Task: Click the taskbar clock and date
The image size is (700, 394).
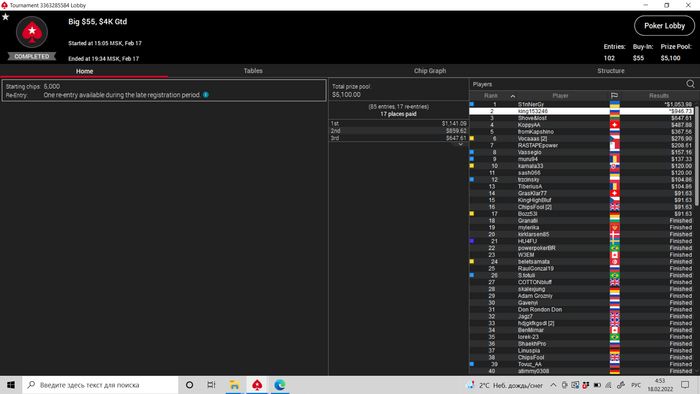Action: point(660,385)
